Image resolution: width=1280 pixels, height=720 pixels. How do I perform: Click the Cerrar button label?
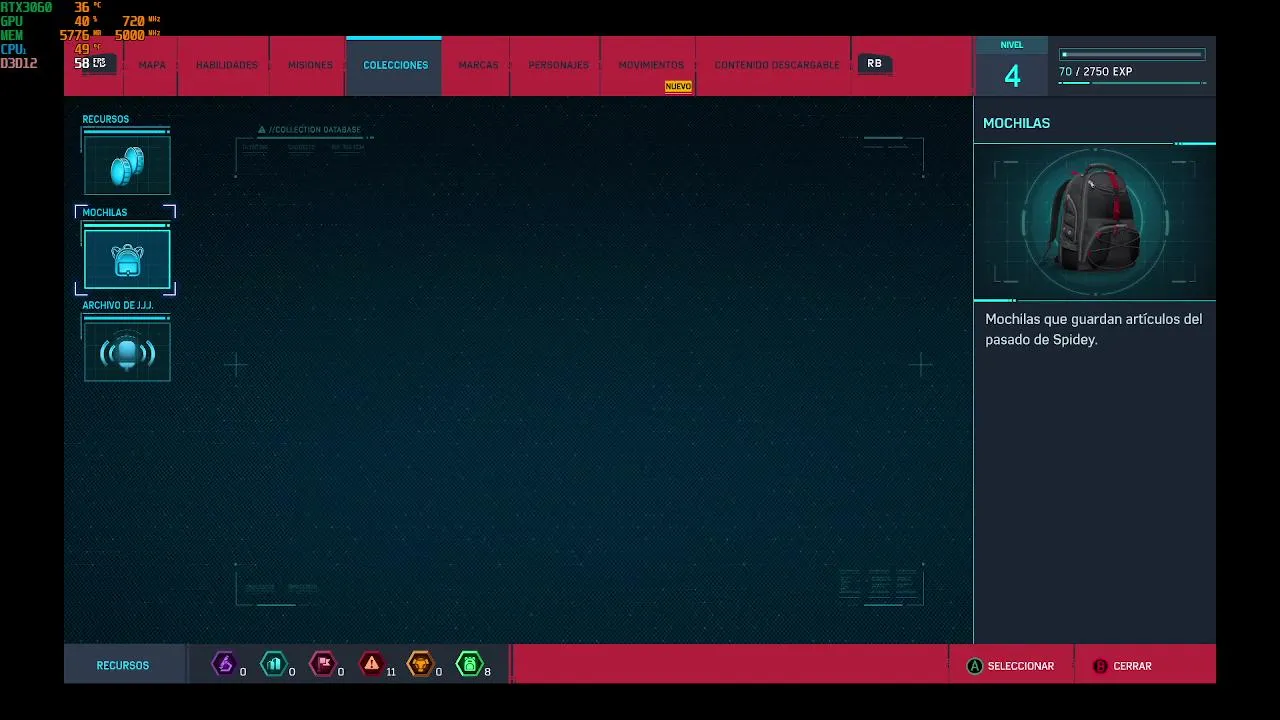1132,666
